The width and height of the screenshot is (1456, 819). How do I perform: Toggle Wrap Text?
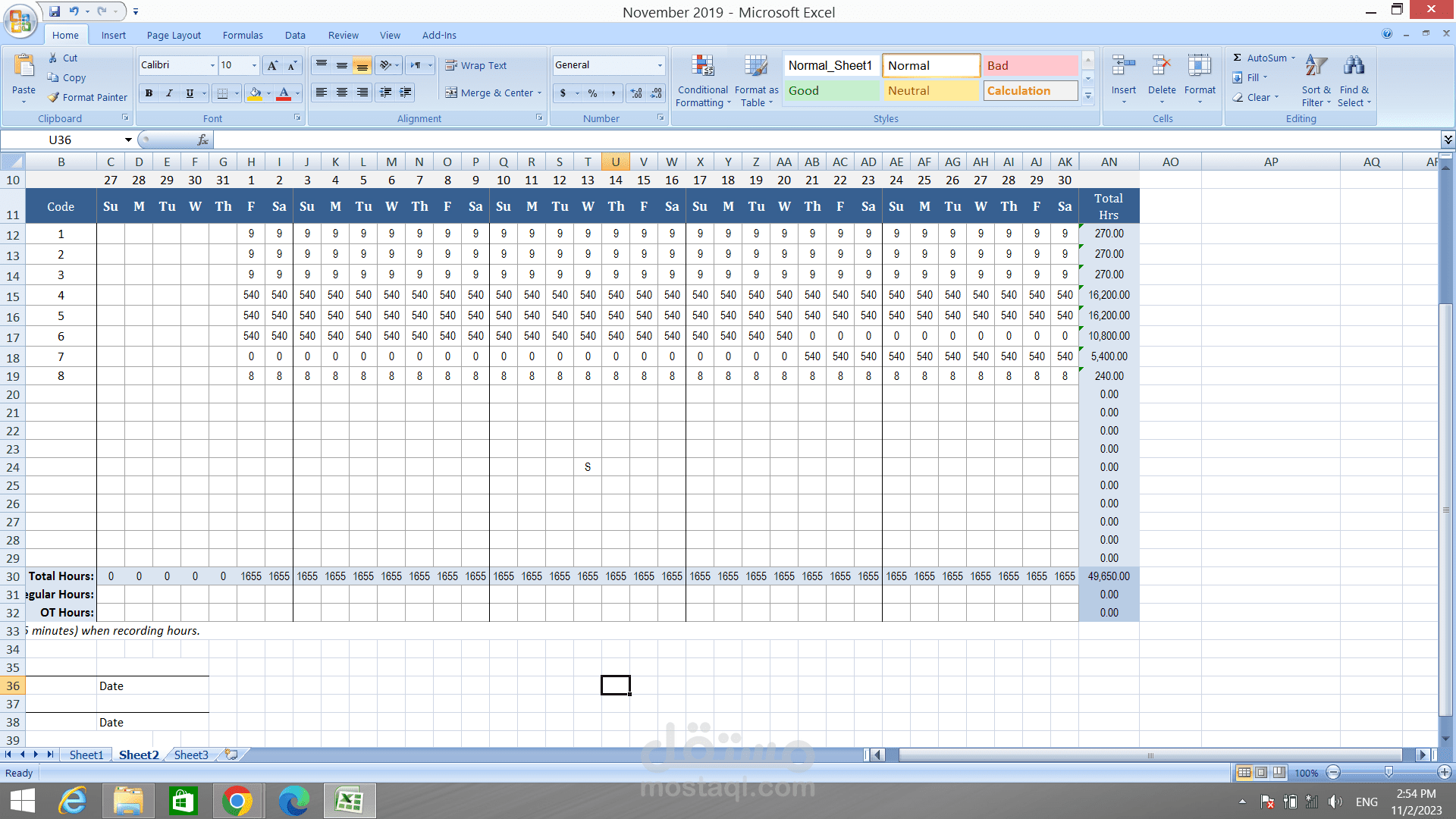pos(476,65)
